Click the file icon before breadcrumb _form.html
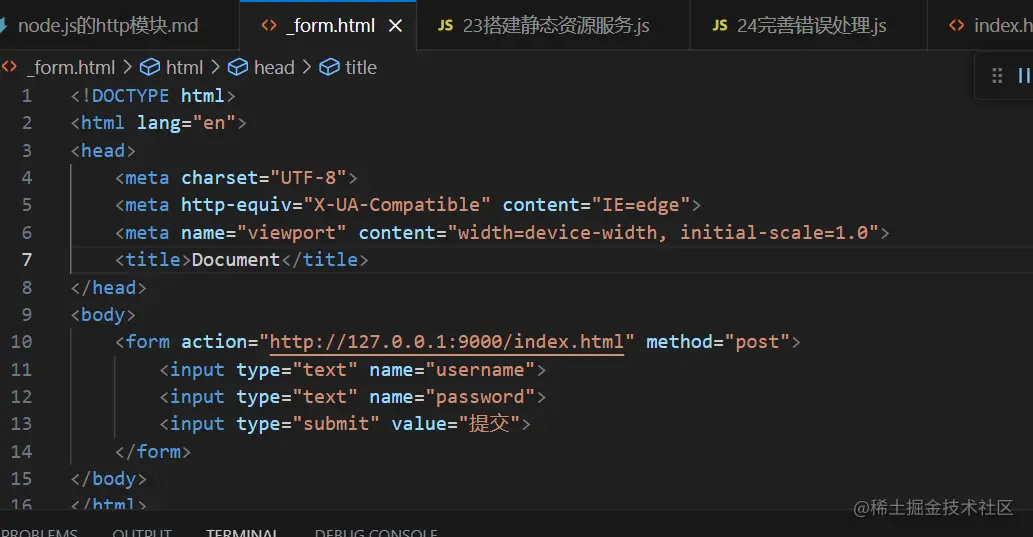The image size is (1033, 537). point(9,67)
